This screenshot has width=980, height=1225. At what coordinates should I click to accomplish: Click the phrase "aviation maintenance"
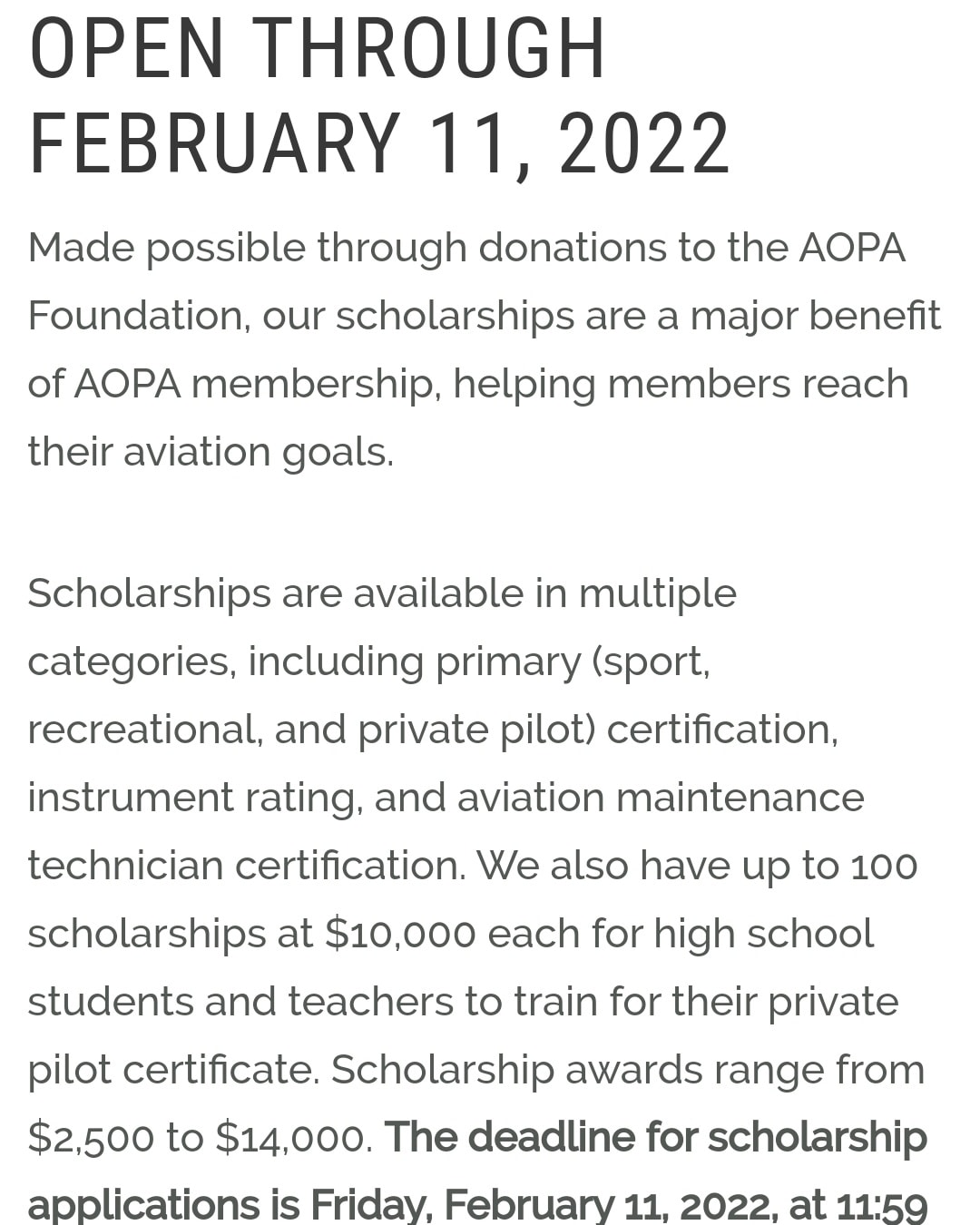tap(661, 798)
